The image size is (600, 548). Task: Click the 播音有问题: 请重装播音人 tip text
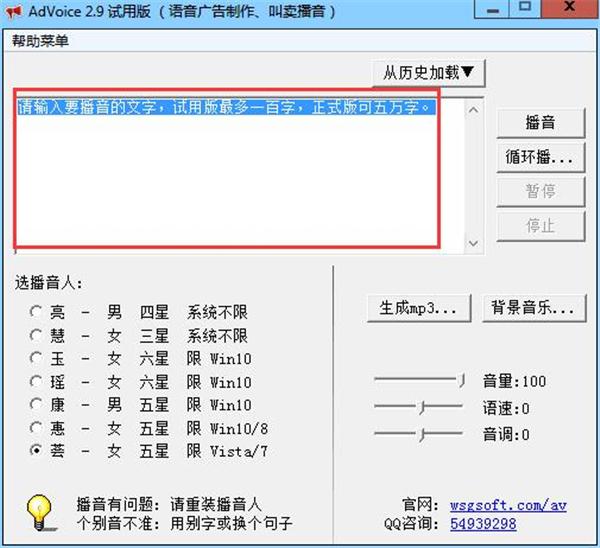point(169,504)
